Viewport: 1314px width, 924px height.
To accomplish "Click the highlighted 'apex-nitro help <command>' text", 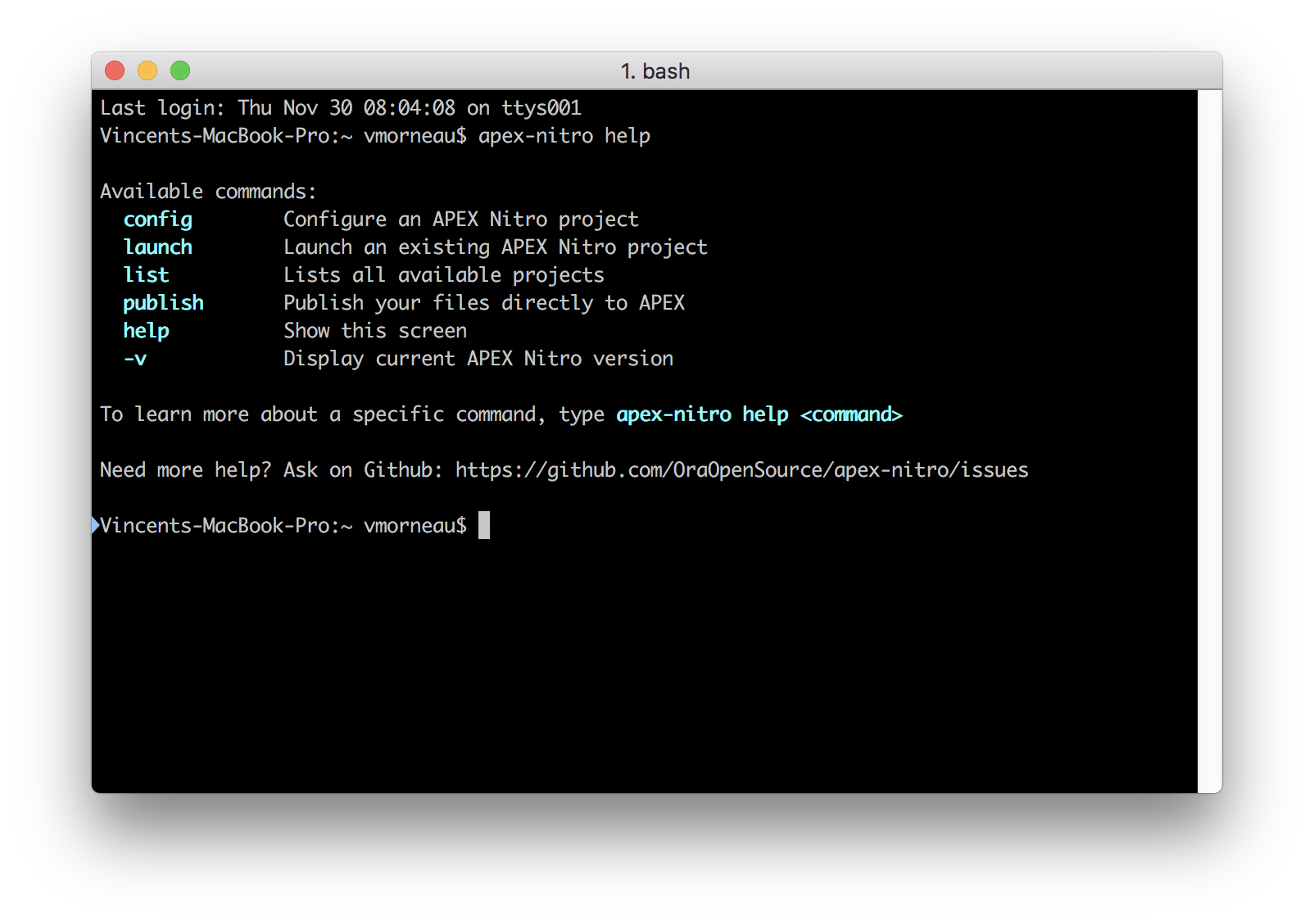I will [759, 414].
